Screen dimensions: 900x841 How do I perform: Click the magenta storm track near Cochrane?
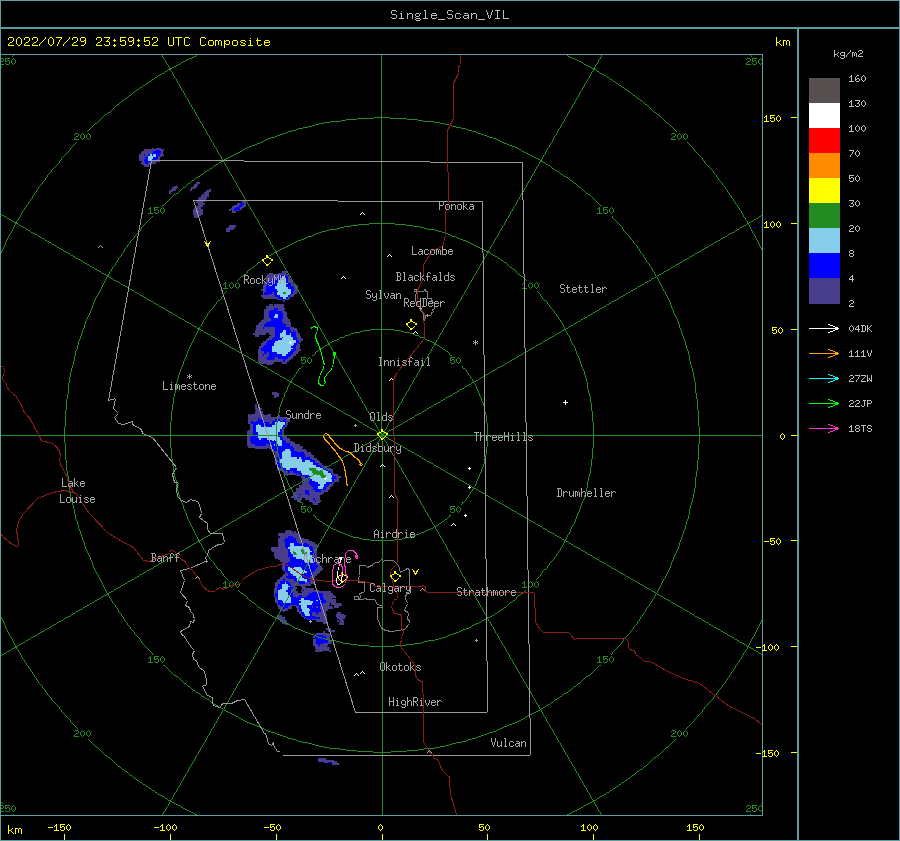tap(344, 569)
